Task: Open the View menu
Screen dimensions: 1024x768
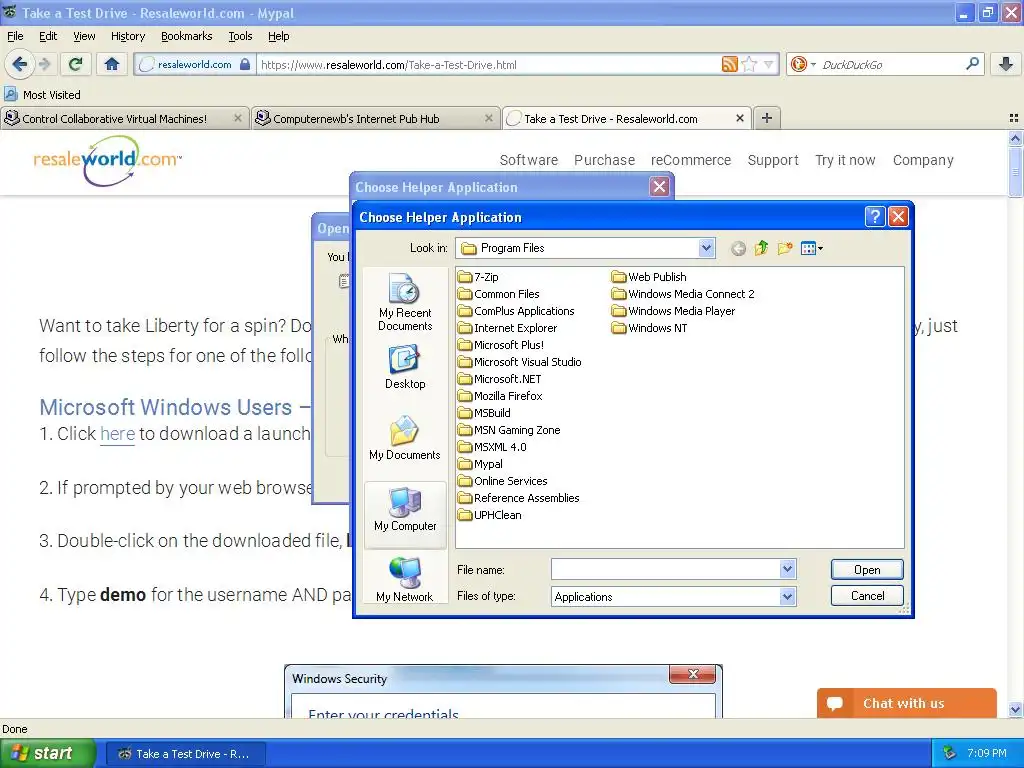Action: coord(84,36)
